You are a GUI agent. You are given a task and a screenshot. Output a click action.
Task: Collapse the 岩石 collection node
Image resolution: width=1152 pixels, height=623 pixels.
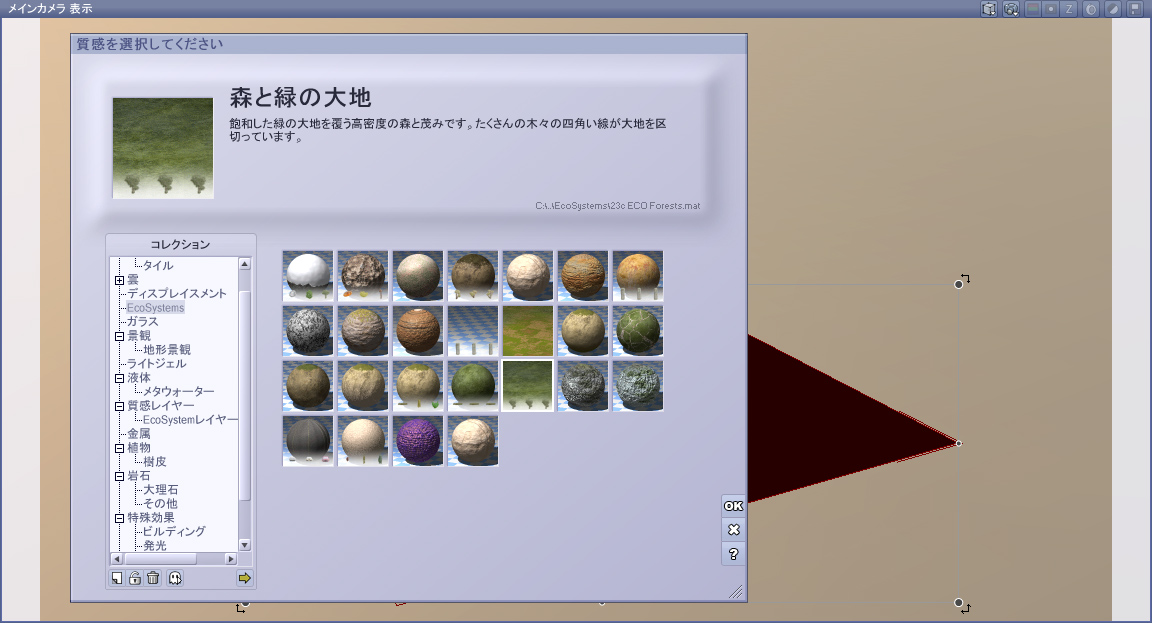tap(119, 476)
